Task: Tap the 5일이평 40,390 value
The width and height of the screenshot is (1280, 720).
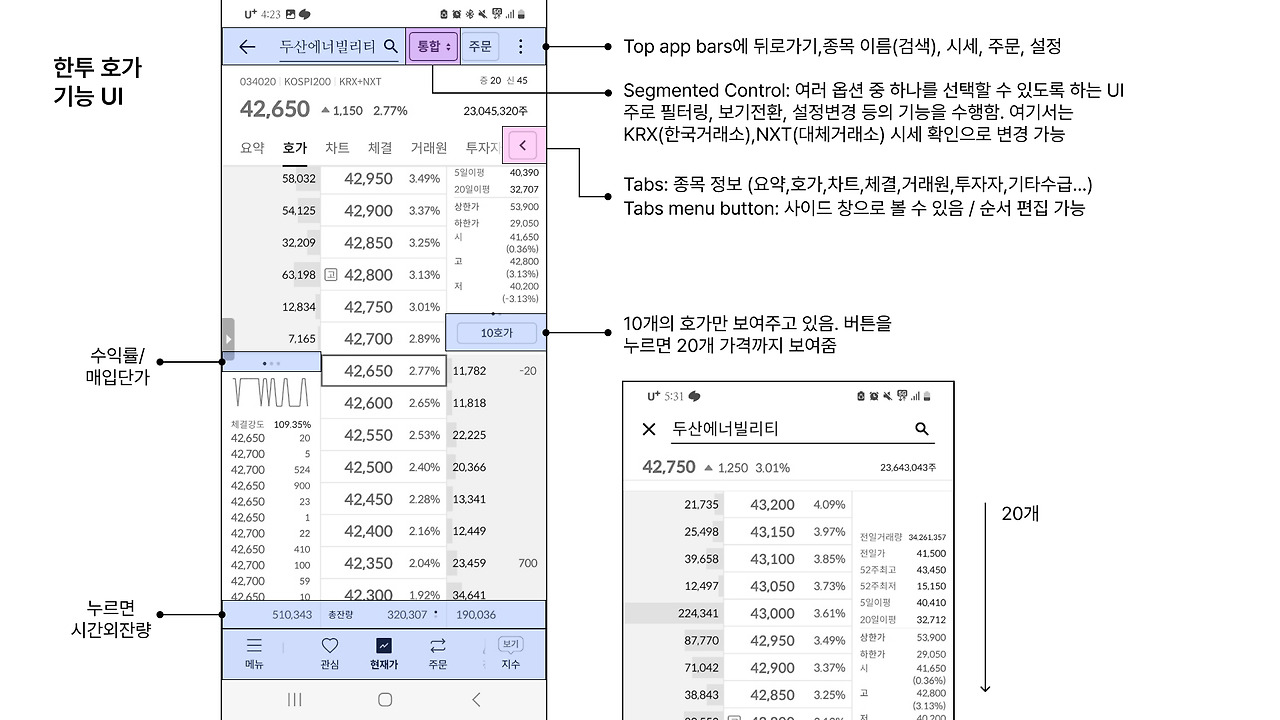Action: point(524,173)
